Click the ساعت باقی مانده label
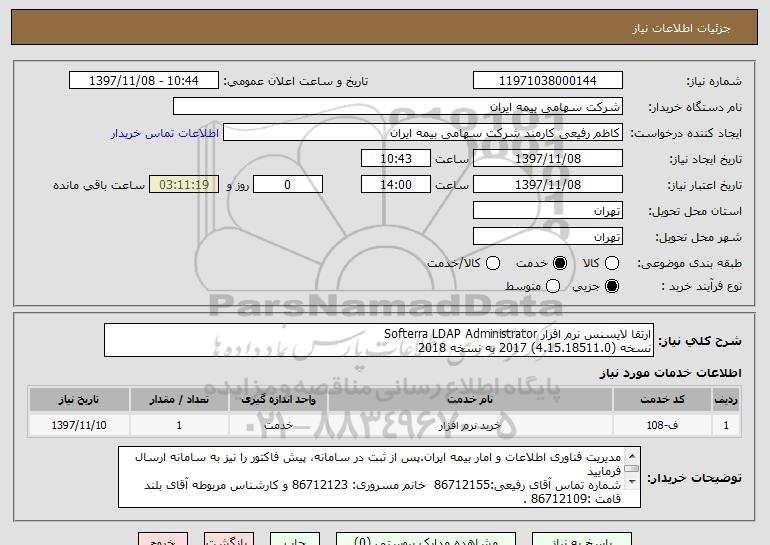The image size is (770, 545). pyautogui.click(x=99, y=185)
